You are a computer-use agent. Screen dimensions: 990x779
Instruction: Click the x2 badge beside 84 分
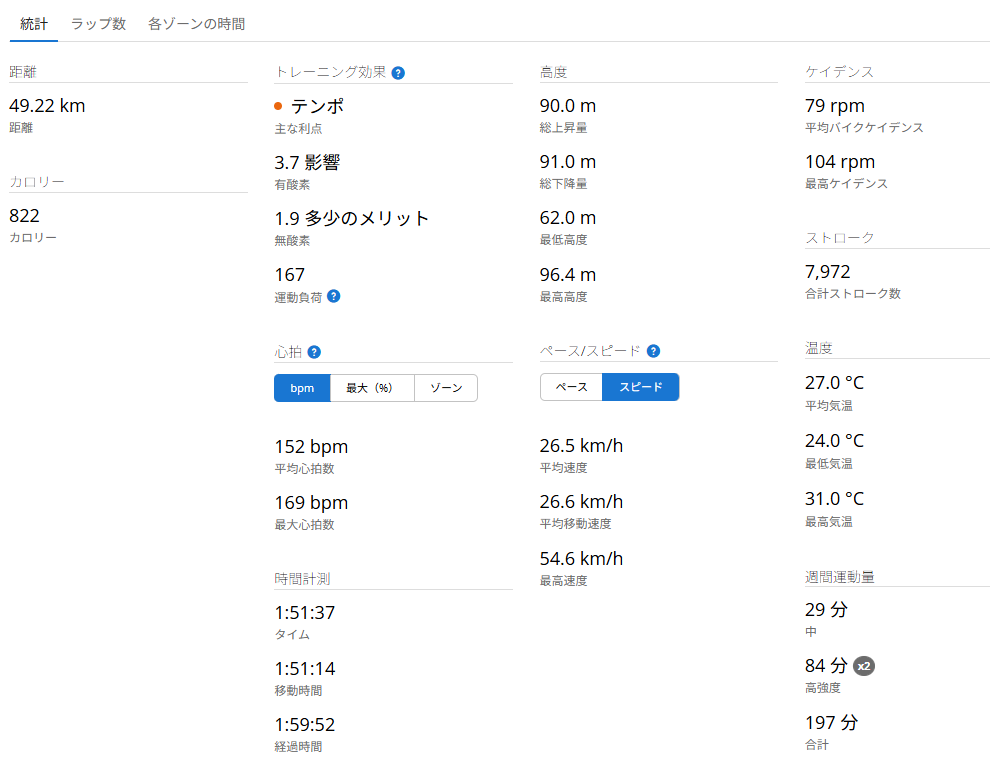coord(864,666)
